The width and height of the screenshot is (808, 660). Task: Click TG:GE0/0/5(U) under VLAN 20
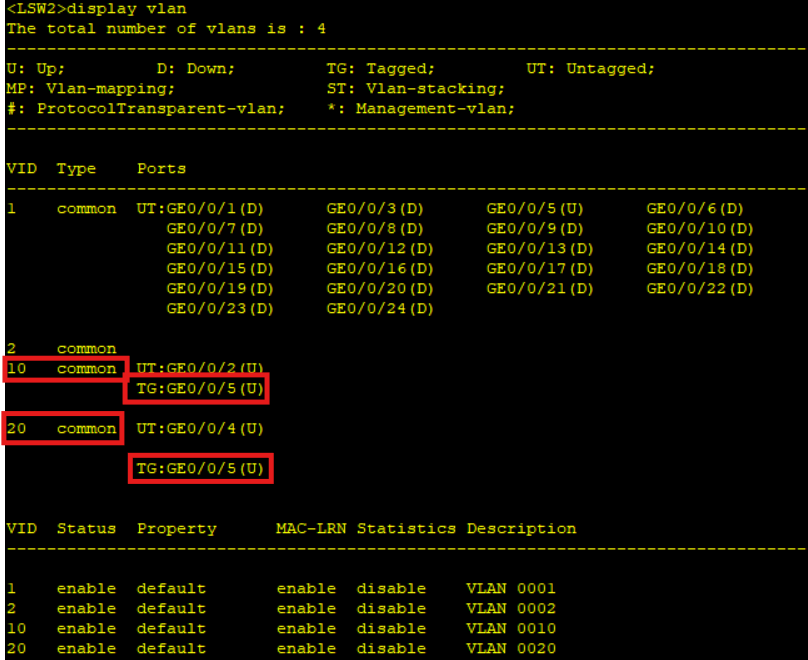[x=200, y=469]
